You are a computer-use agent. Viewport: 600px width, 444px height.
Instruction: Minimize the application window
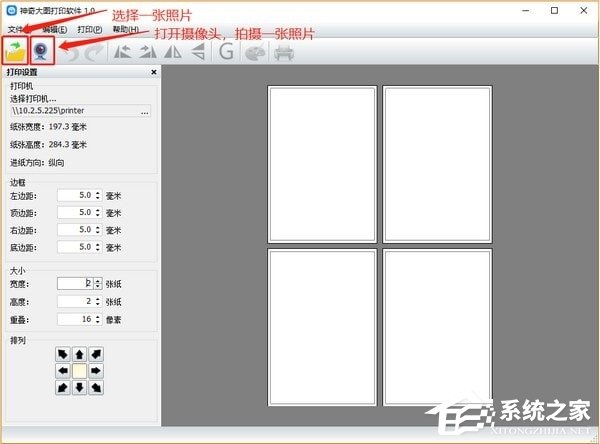click(x=526, y=11)
